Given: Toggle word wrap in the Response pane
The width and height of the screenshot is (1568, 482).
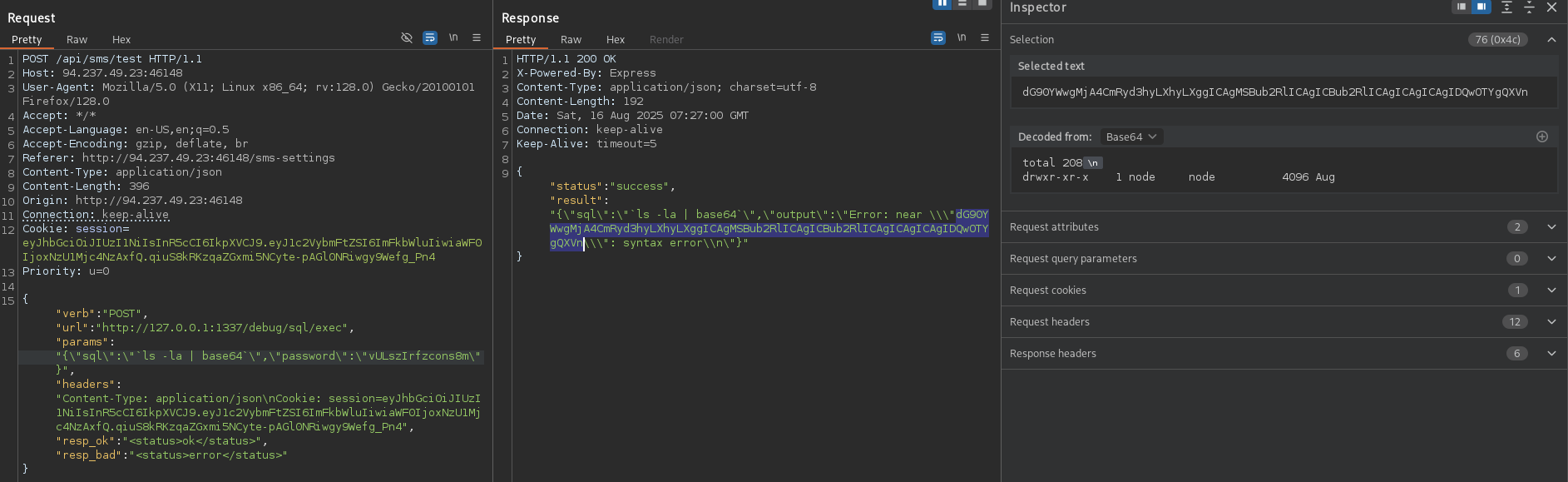Looking at the screenshot, I should [x=938, y=38].
